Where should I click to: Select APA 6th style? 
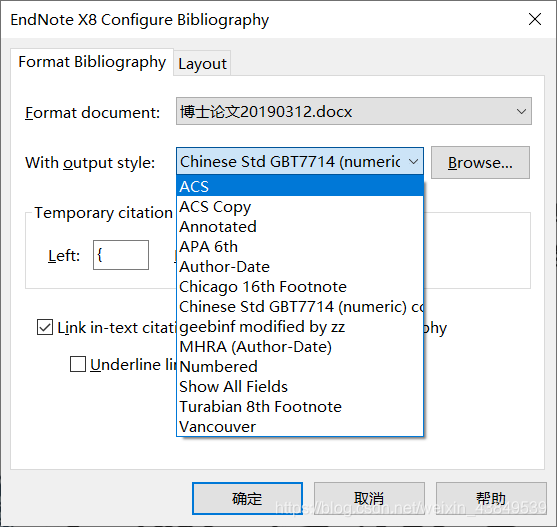click(x=300, y=246)
